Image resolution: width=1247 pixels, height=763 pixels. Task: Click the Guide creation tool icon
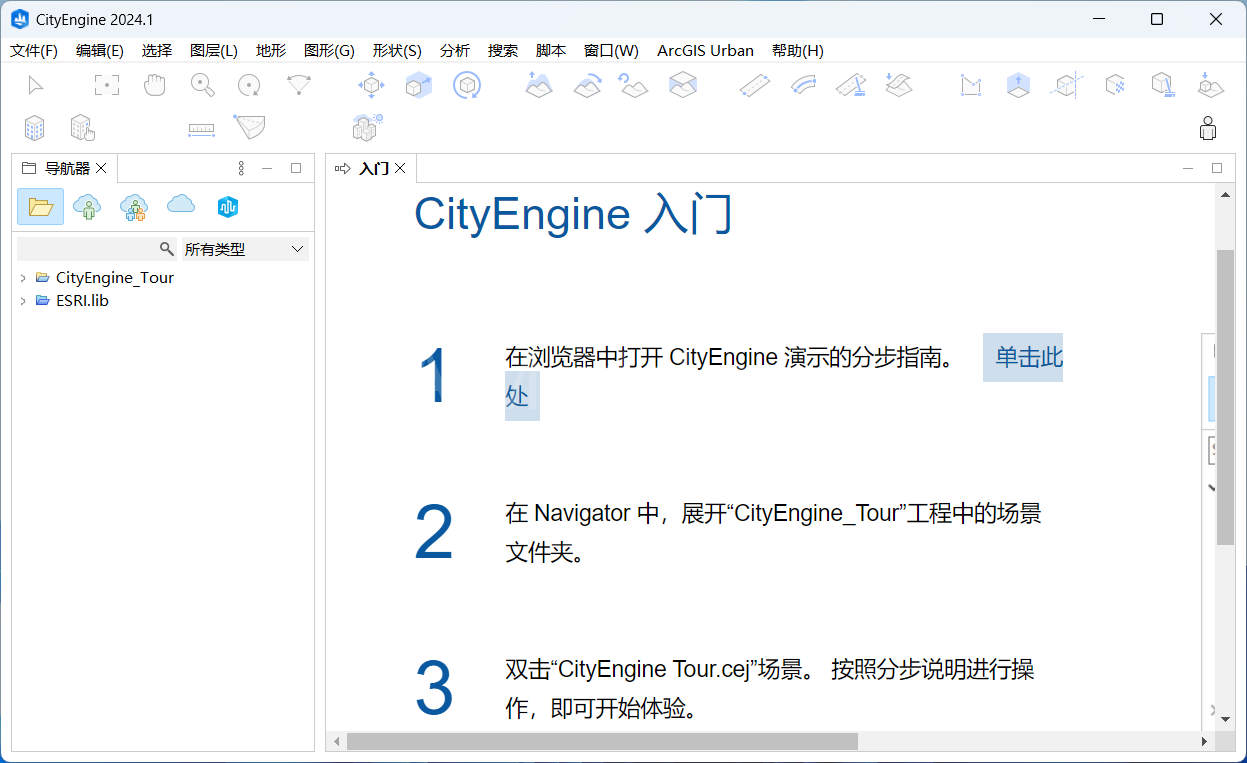click(1067, 86)
